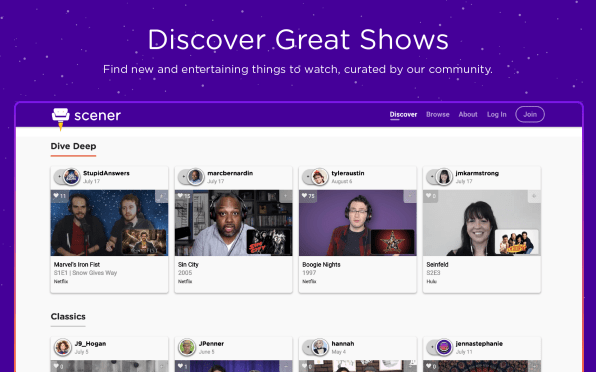
Task: Open the About page link
Action: coord(468,114)
